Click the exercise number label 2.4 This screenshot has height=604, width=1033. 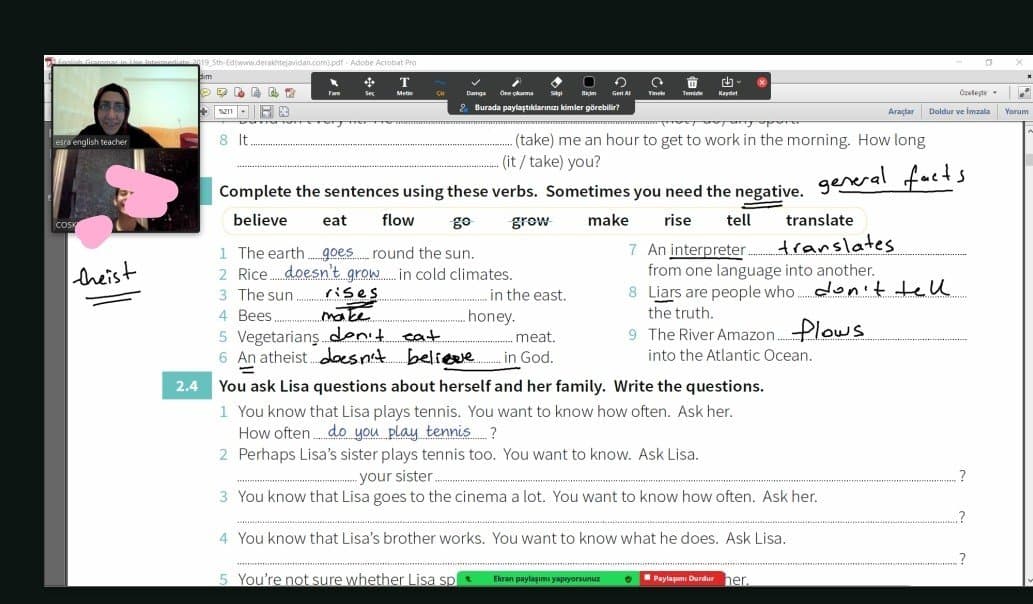pyautogui.click(x=187, y=386)
